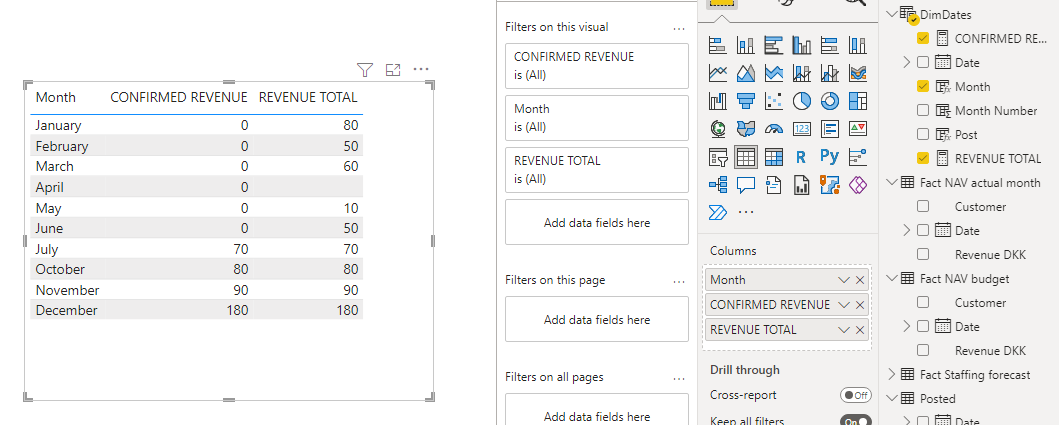This screenshot has height=425, width=1059.
Task: Add a Q&A speech bubble visual
Action: [746, 184]
